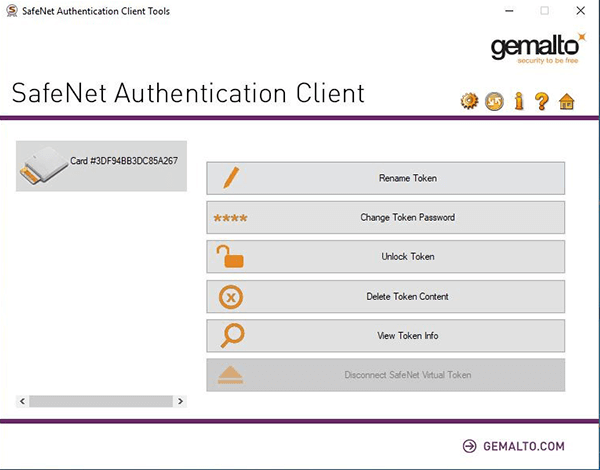Click the horizontal scrollbar track
The image size is (600, 470).
(x=101, y=401)
